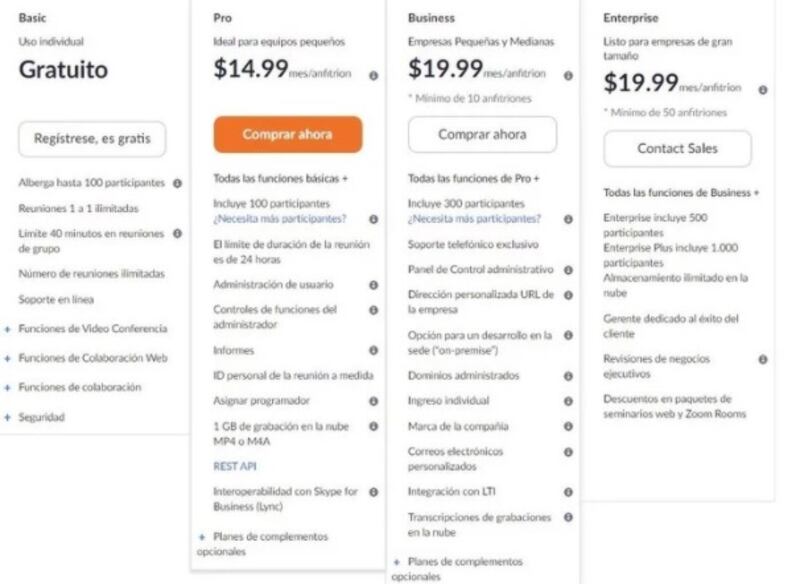
Task: Click info icon next to Integración con LTI
Action: [568, 492]
